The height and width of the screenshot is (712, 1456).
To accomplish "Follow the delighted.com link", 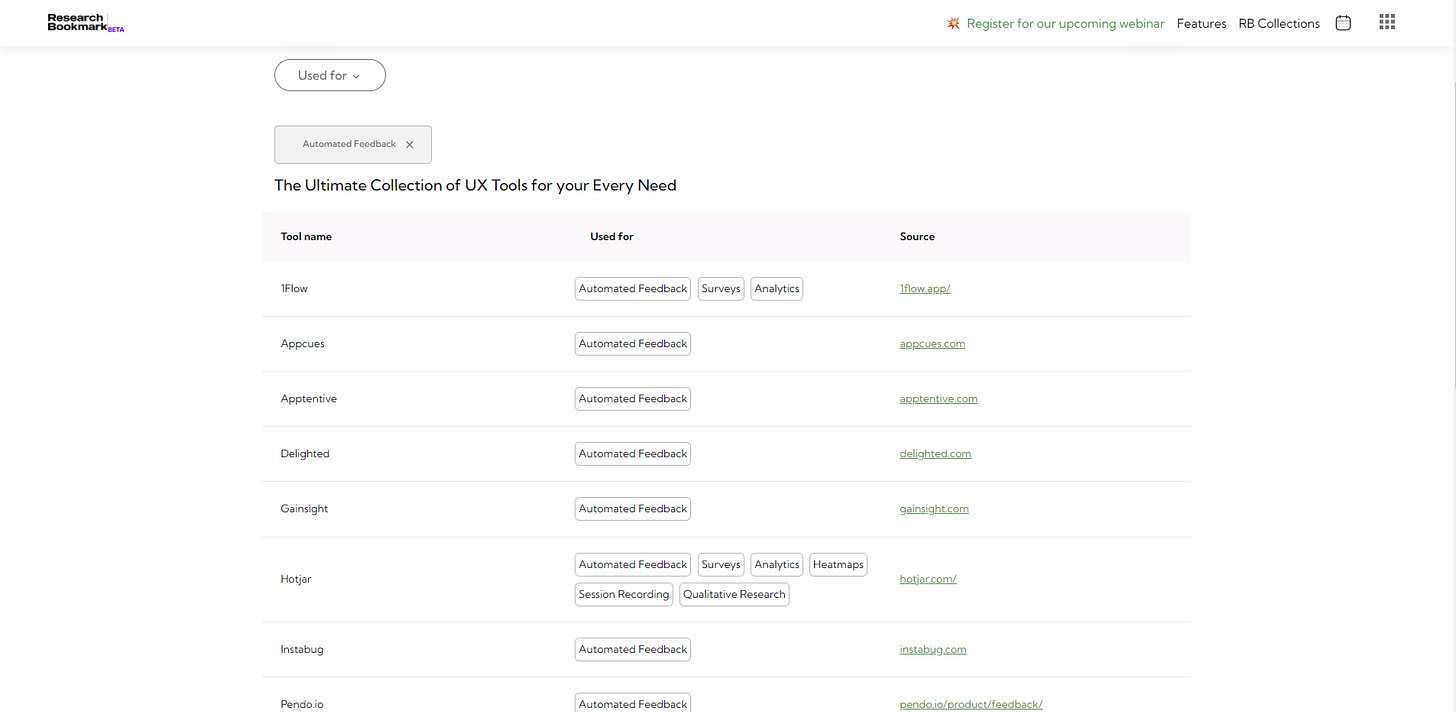I will point(935,453).
